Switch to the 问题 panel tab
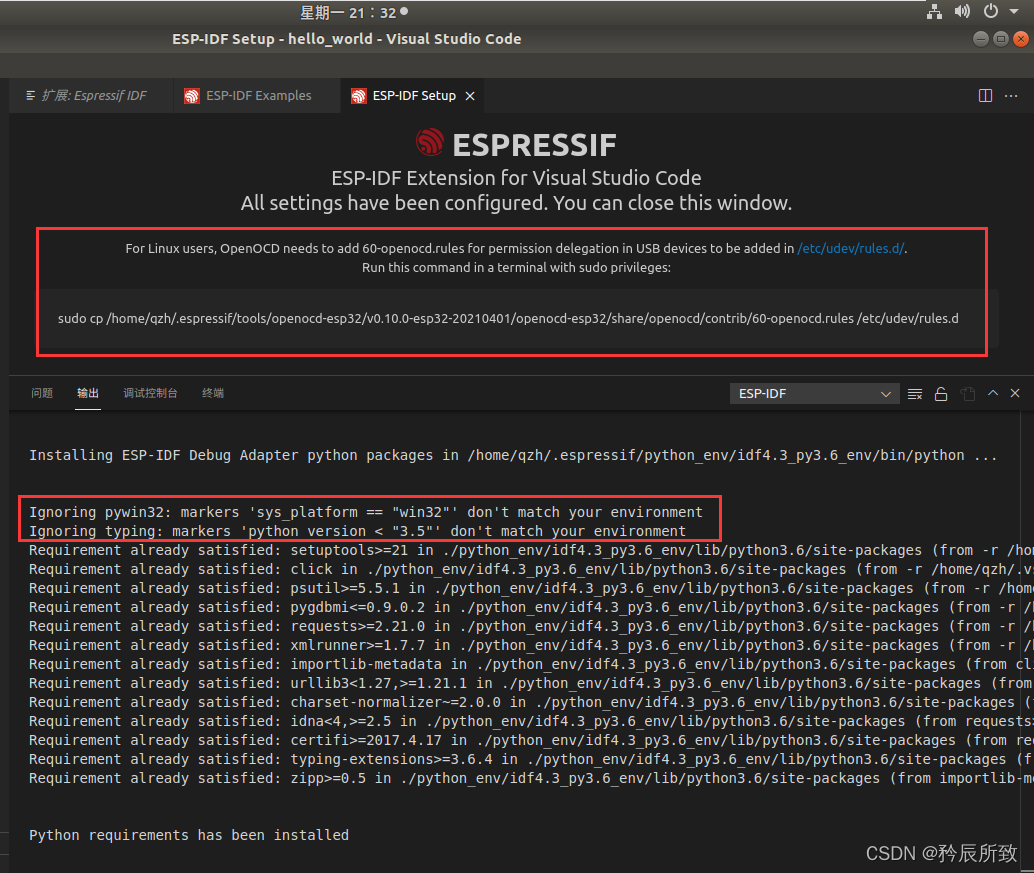The height and width of the screenshot is (873, 1034). (x=42, y=393)
